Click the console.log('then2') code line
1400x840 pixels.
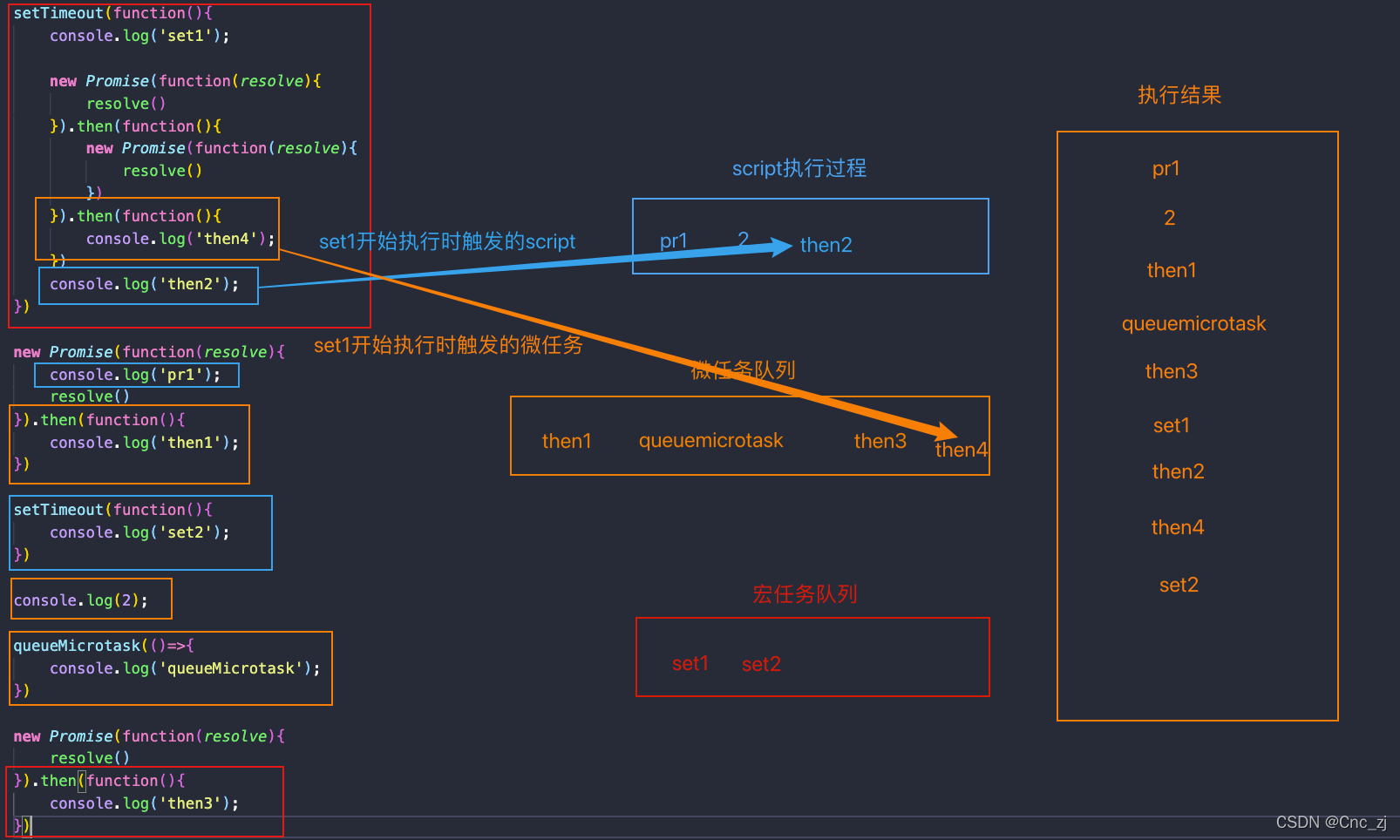(x=144, y=284)
